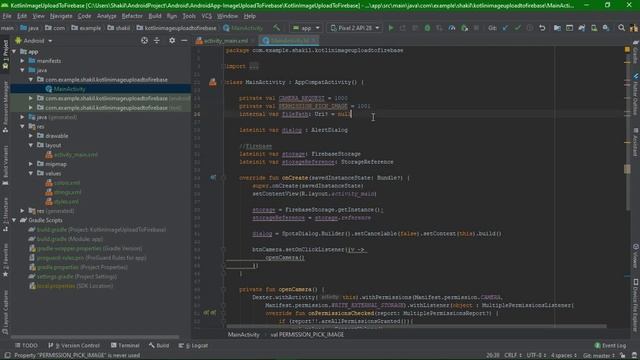The width and height of the screenshot is (640, 360).
Task: Click the UTF-8 encoding in status bar
Action: point(536,356)
